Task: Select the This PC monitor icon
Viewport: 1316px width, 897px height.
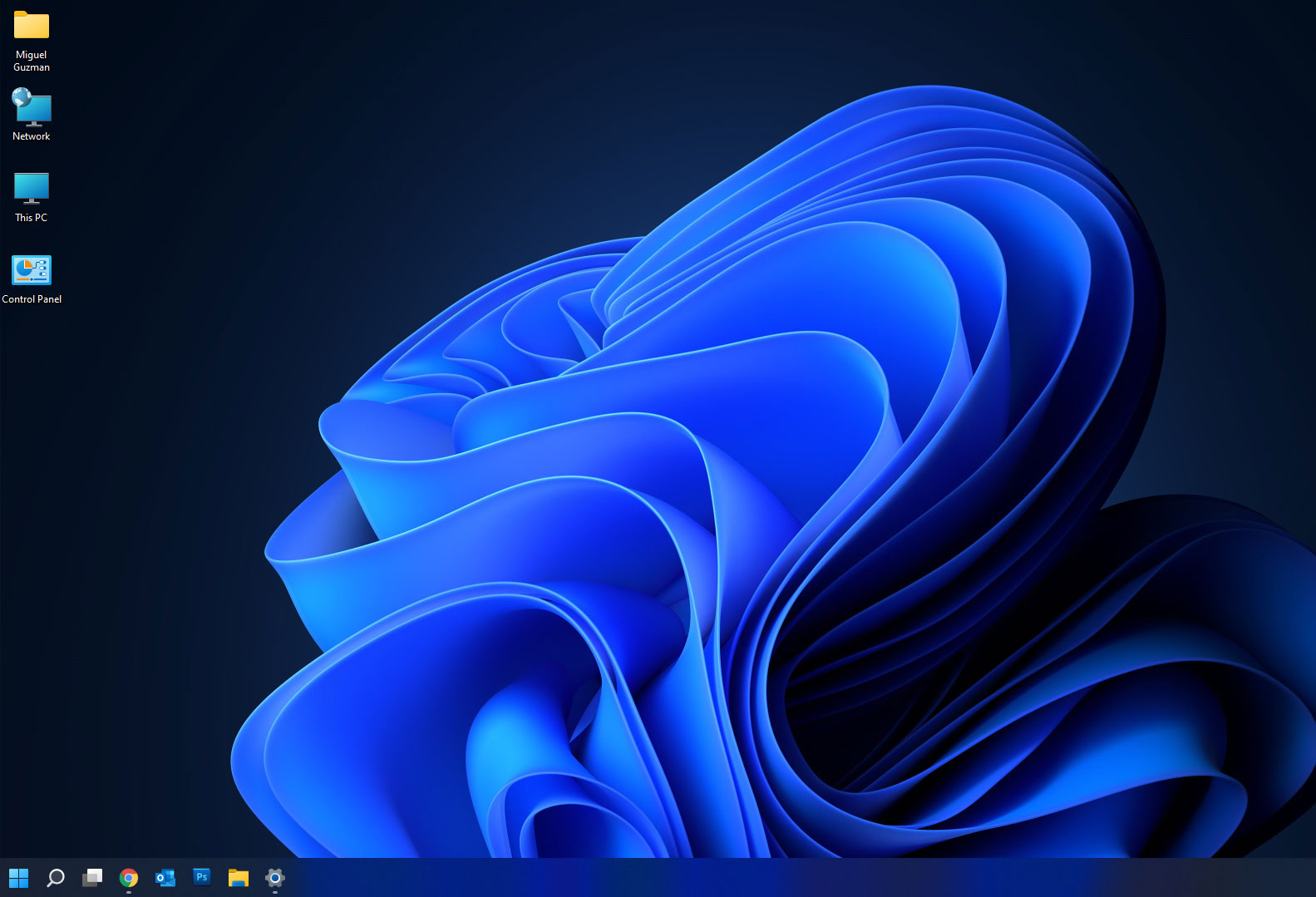Action: coord(32,188)
